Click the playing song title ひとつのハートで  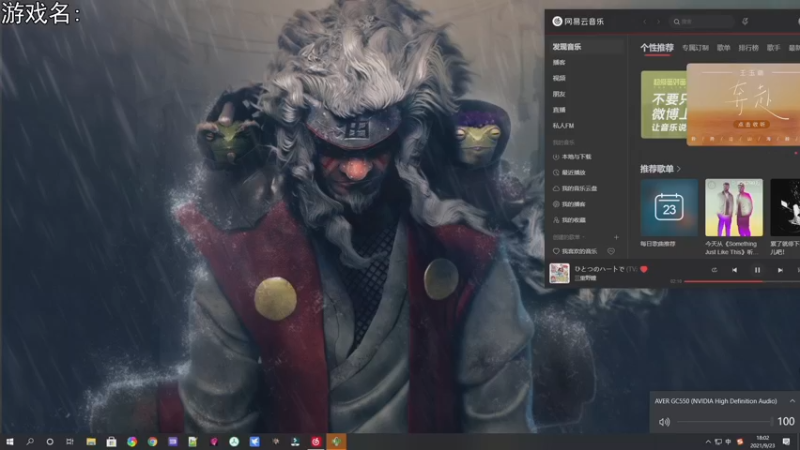pyautogui.click(x=600, y=269)
